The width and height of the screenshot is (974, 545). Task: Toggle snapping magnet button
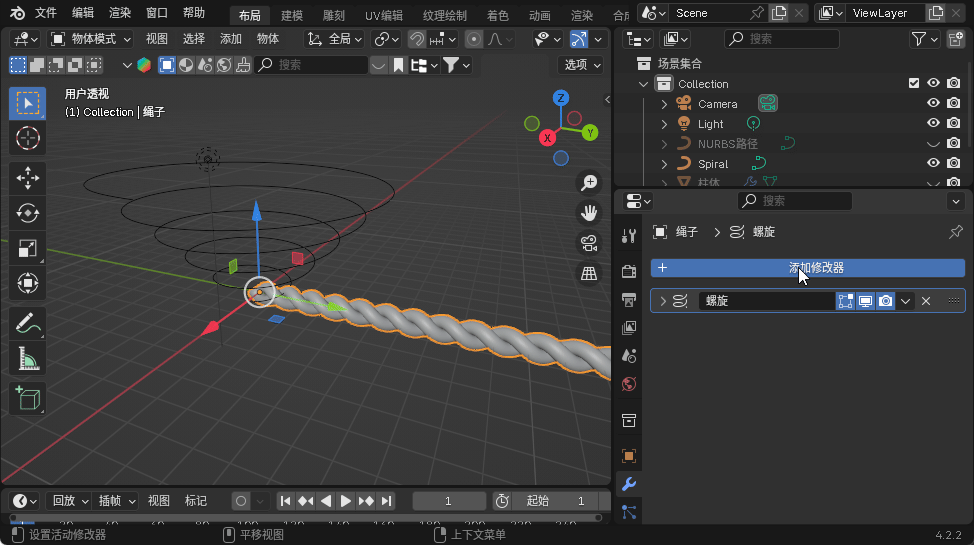[417, 39]
